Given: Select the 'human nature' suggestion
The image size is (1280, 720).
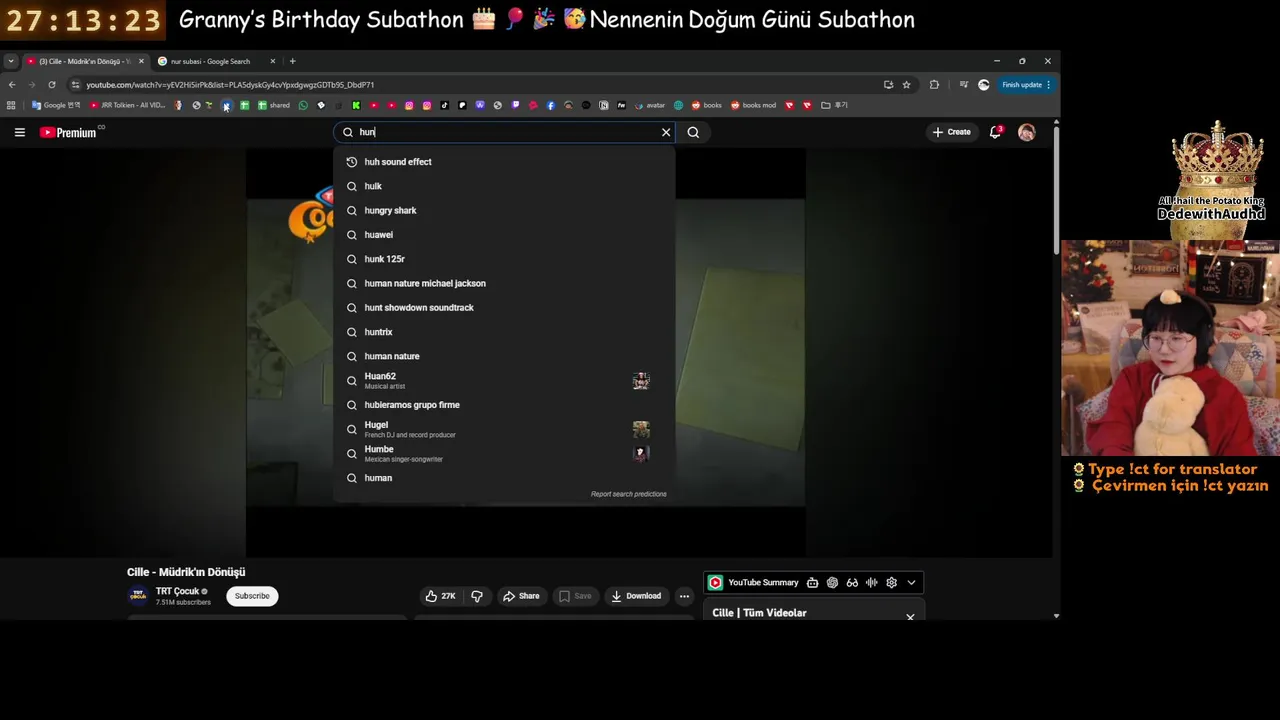Looking at the screenshot, I should (504, 356).
